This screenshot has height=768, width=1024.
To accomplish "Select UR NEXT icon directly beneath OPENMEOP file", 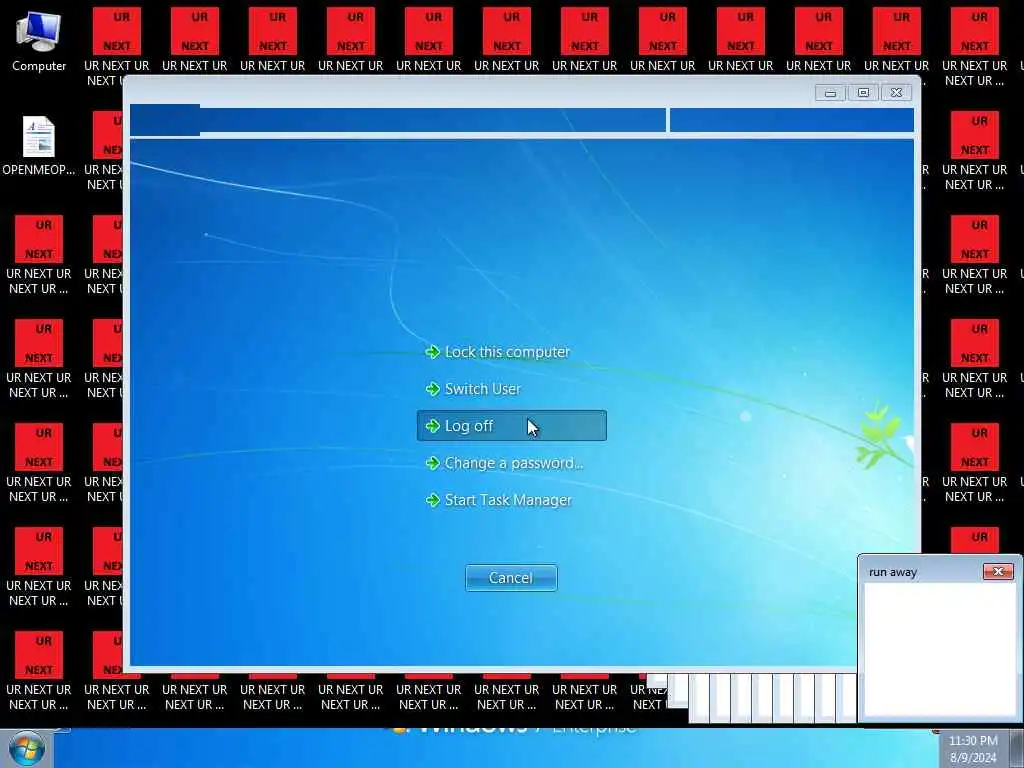I will click(39, 255).
